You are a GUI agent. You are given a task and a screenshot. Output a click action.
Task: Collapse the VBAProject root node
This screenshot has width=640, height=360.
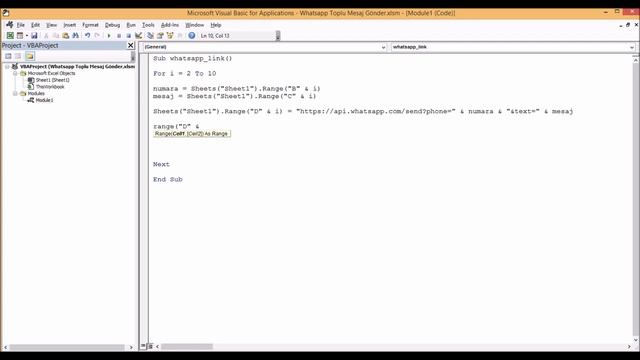[7, 67]
